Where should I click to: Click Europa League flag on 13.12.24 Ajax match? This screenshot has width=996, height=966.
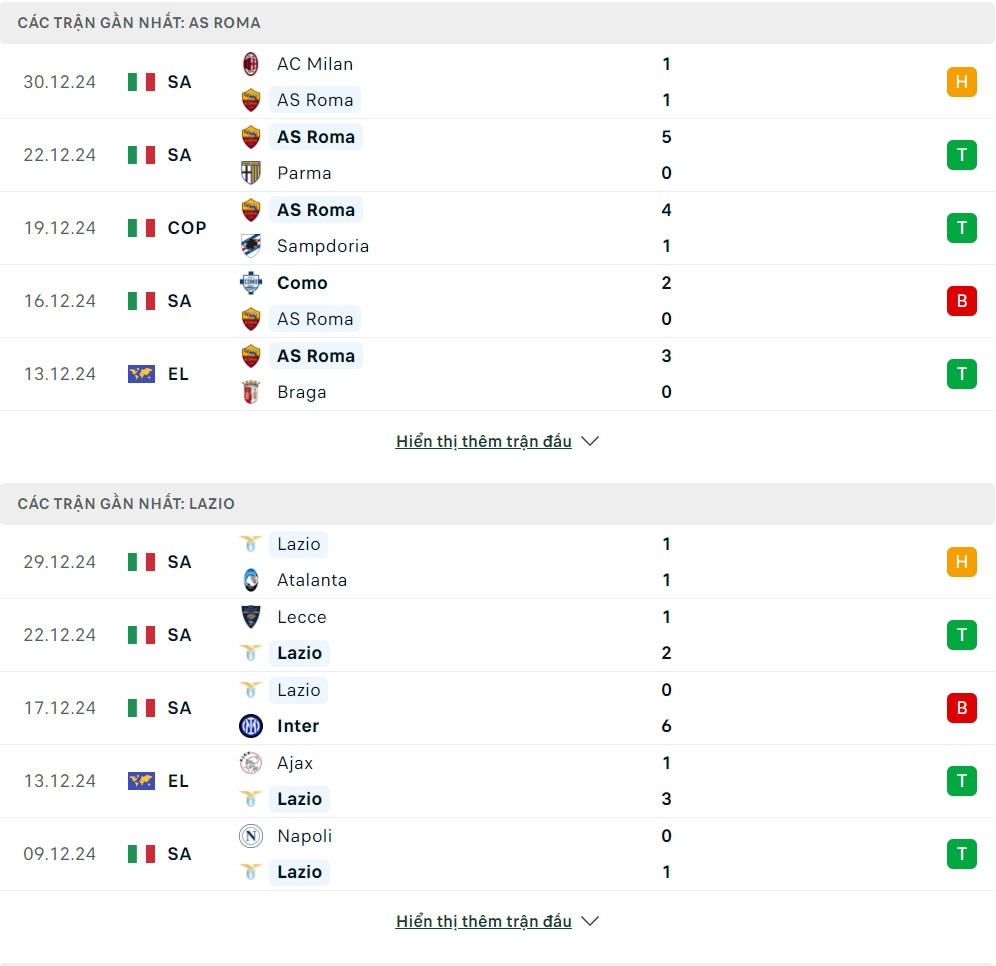pyautogui.click(x=141, y=781)
